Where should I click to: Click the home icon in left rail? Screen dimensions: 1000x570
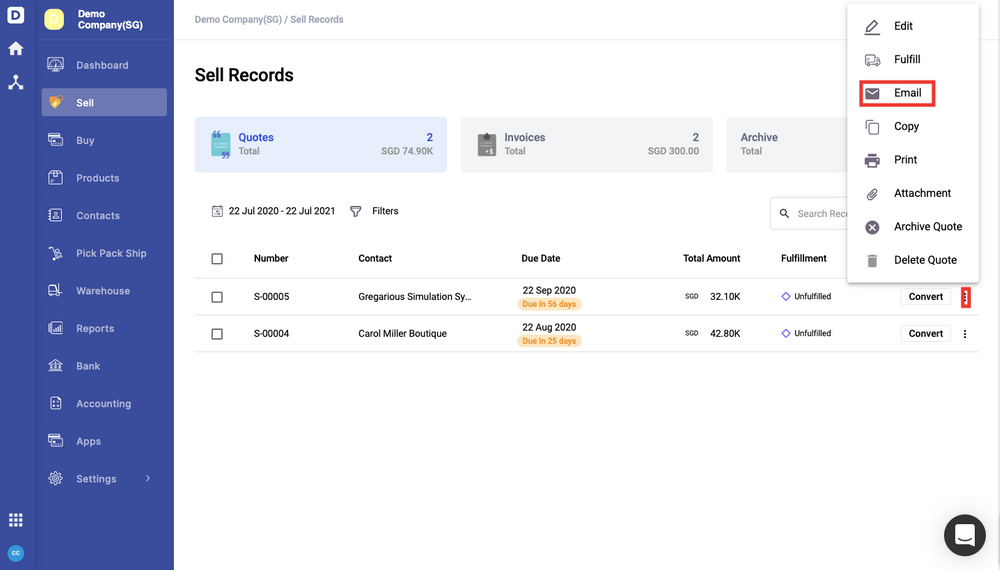[15, 48]
